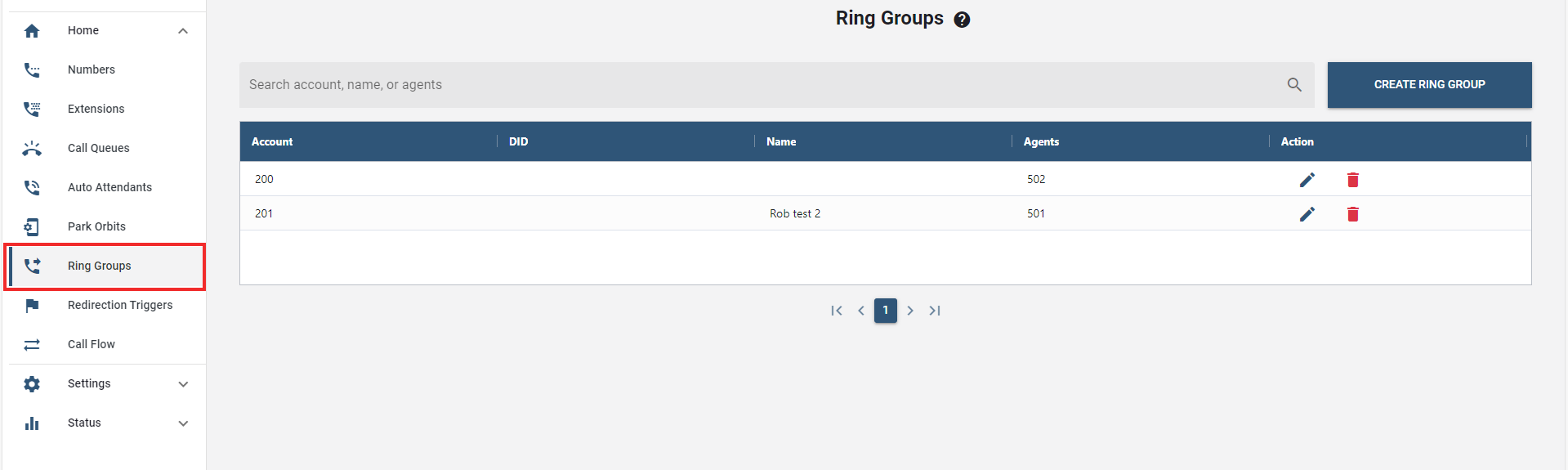Screen dimensions: 1568x470
Task: Expand the Settings menu section
Action: pyautogui.click(x=183, y=384)
